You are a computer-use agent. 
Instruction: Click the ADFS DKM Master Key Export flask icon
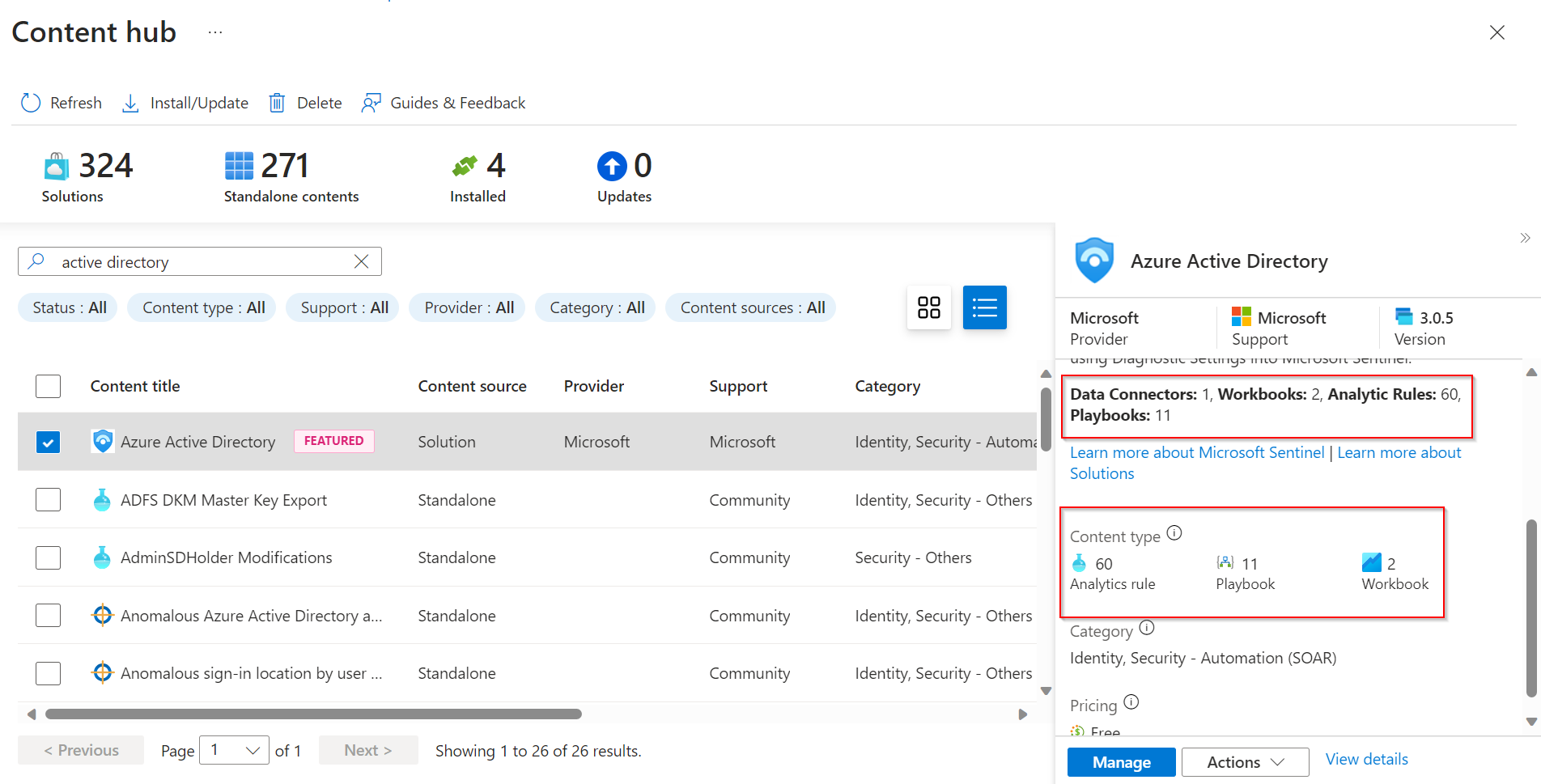click(x=102, y=500)
